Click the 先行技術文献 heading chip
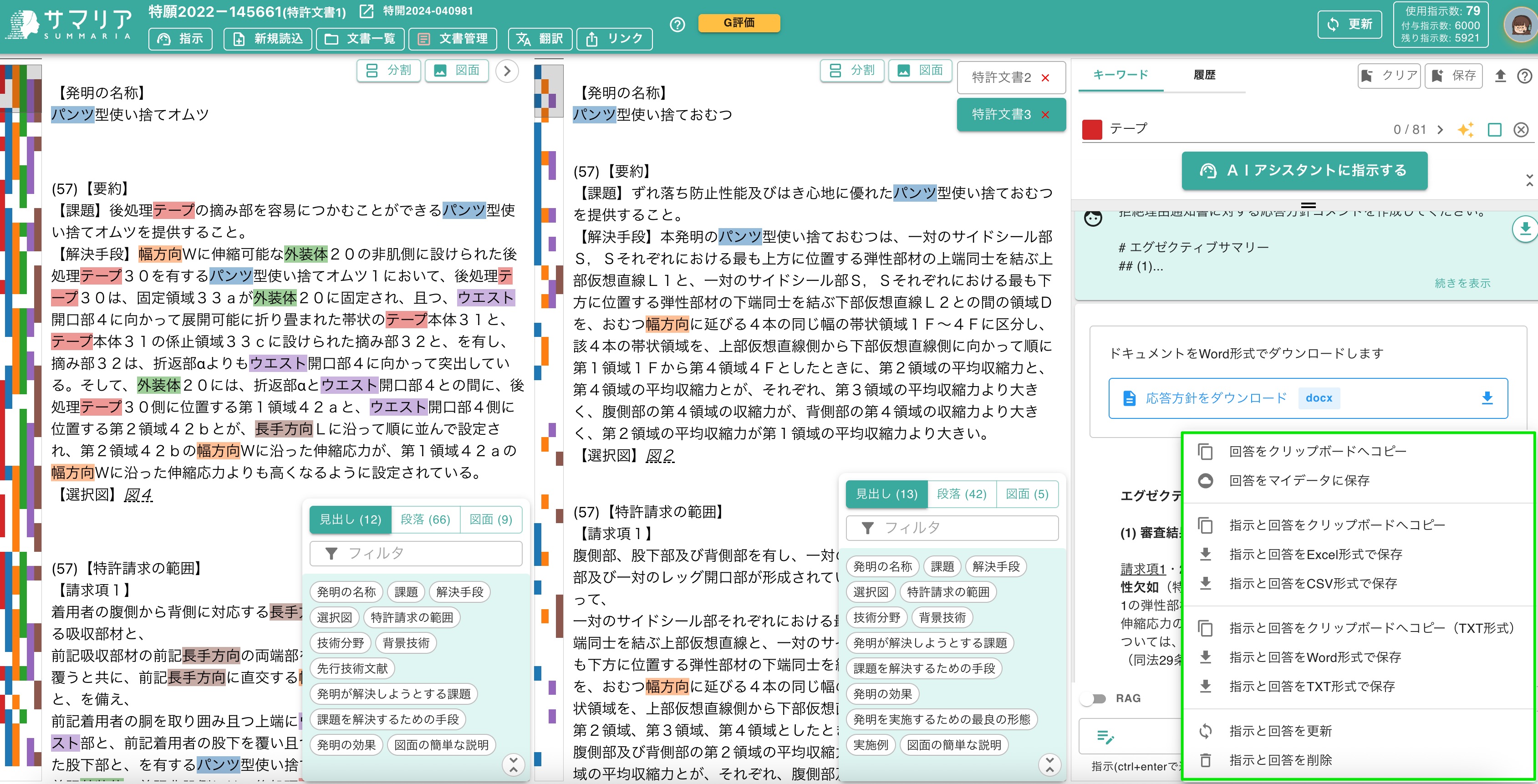 point(352,669)
